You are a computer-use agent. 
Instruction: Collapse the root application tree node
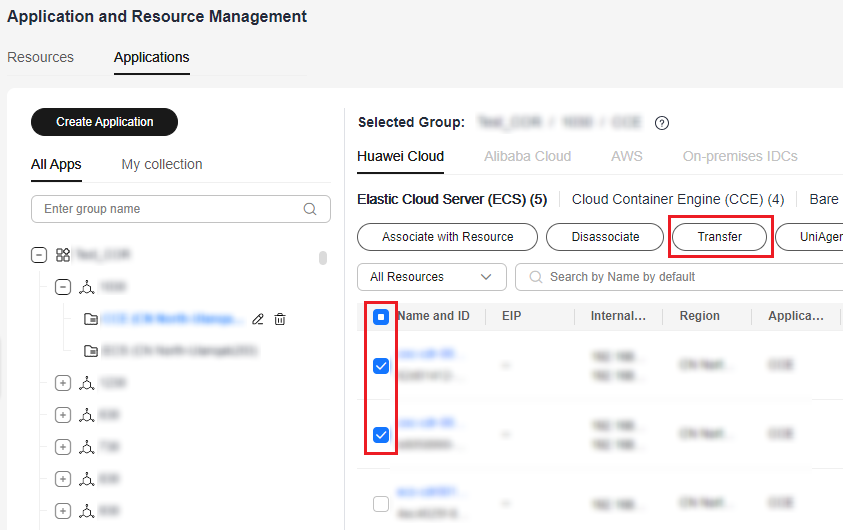tap(39, 255)
